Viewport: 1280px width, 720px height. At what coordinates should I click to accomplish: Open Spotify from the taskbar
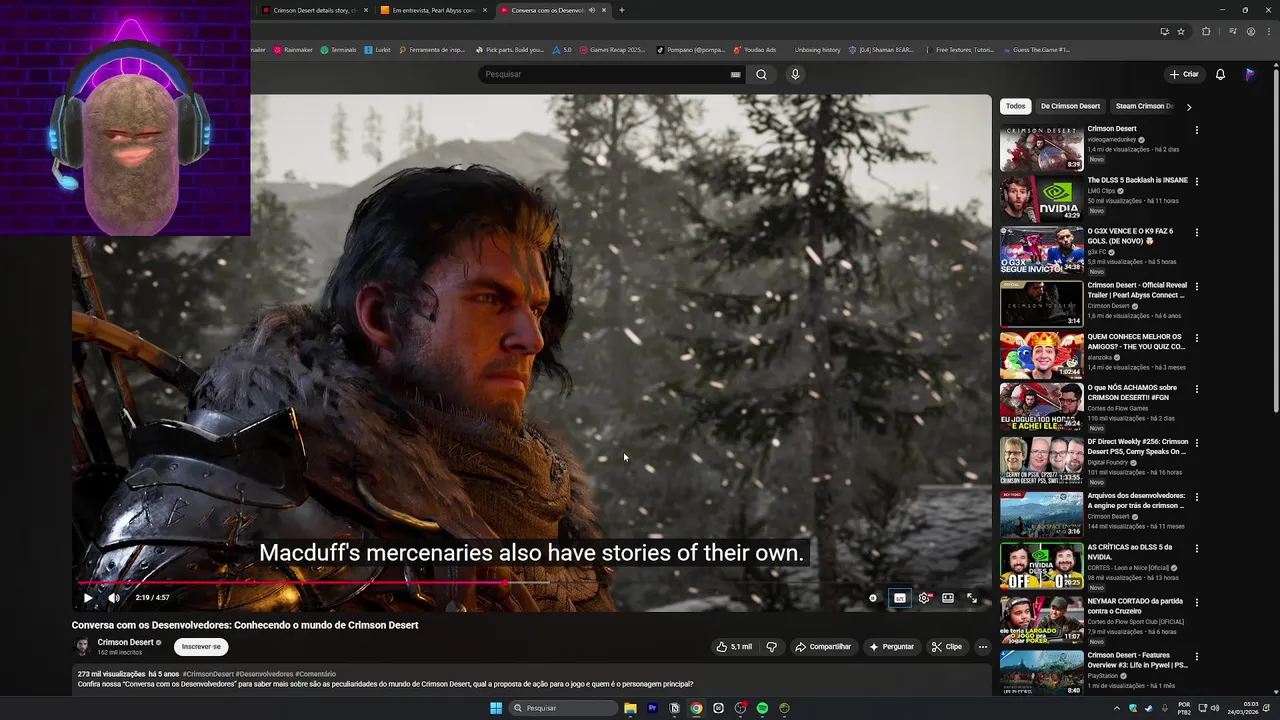pos(762,708)
